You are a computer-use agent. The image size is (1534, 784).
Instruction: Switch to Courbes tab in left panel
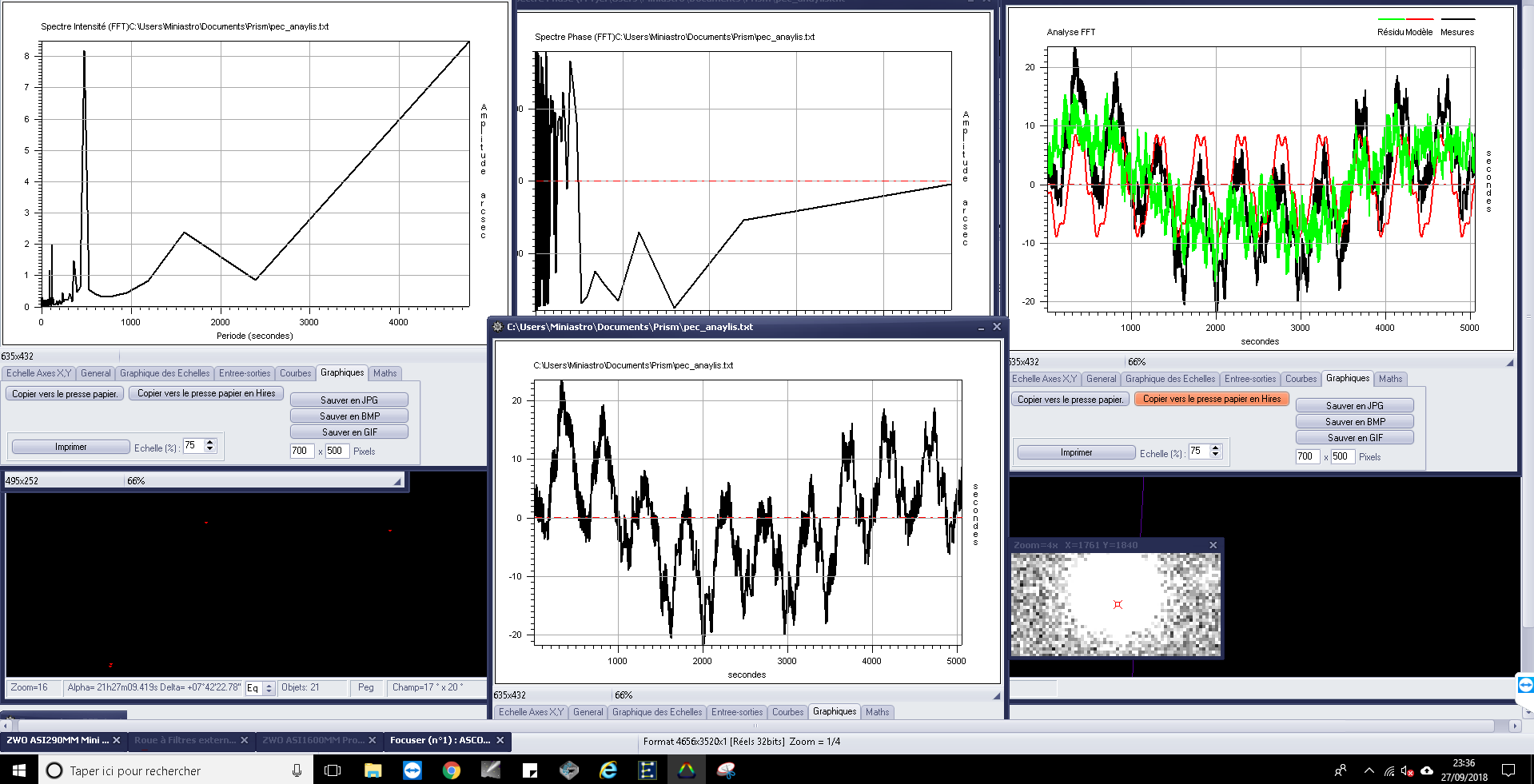[x=295, y=373]
